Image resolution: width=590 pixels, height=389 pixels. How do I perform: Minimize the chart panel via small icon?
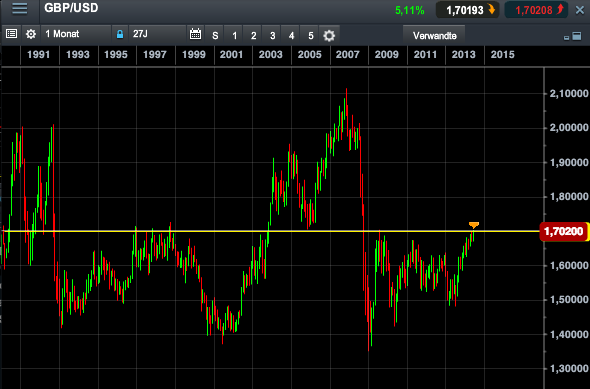[566, 38]
